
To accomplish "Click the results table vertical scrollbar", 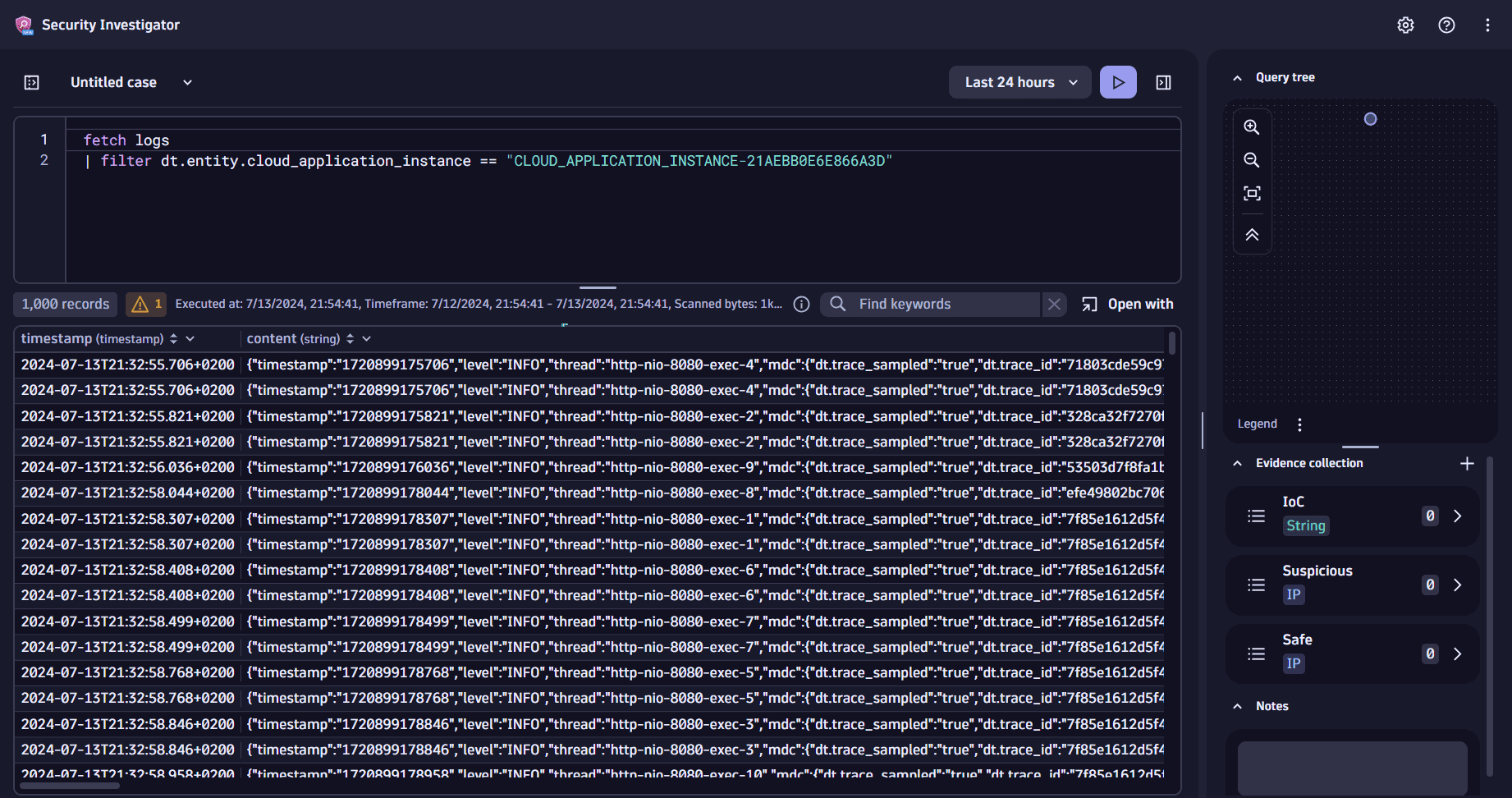I will click(1172, 343).
